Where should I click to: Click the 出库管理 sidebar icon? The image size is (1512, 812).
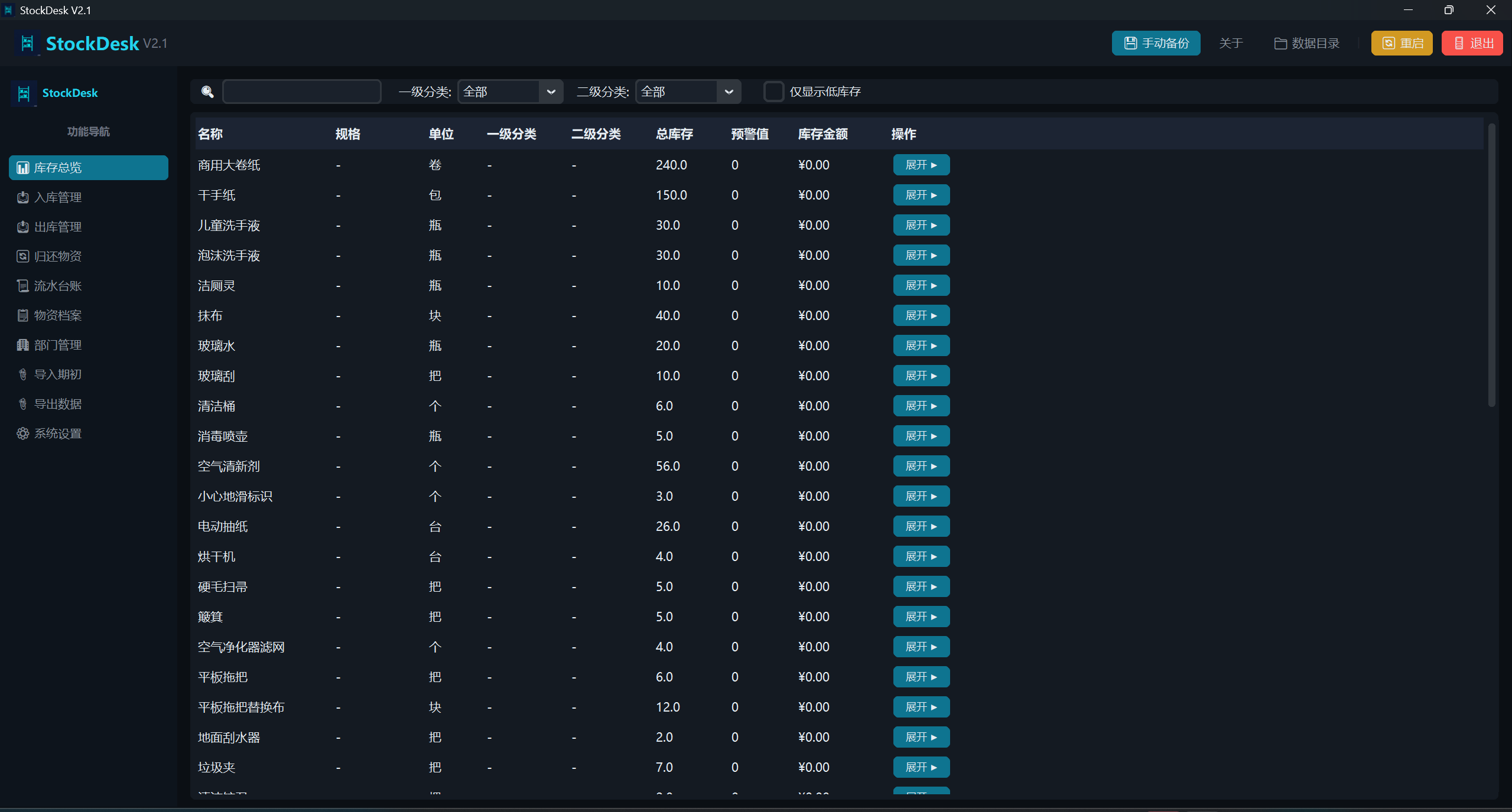[x=23, y=227]
